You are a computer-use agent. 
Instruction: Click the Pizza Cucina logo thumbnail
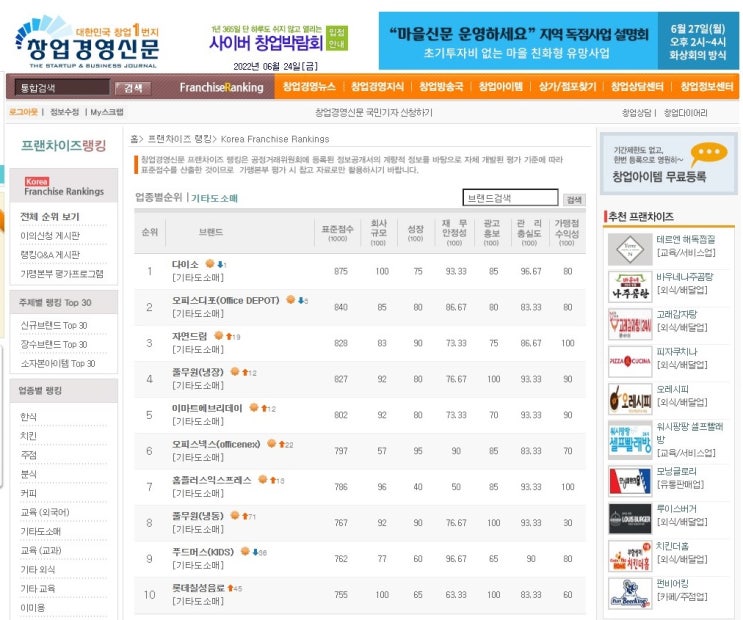pos(630,362)
